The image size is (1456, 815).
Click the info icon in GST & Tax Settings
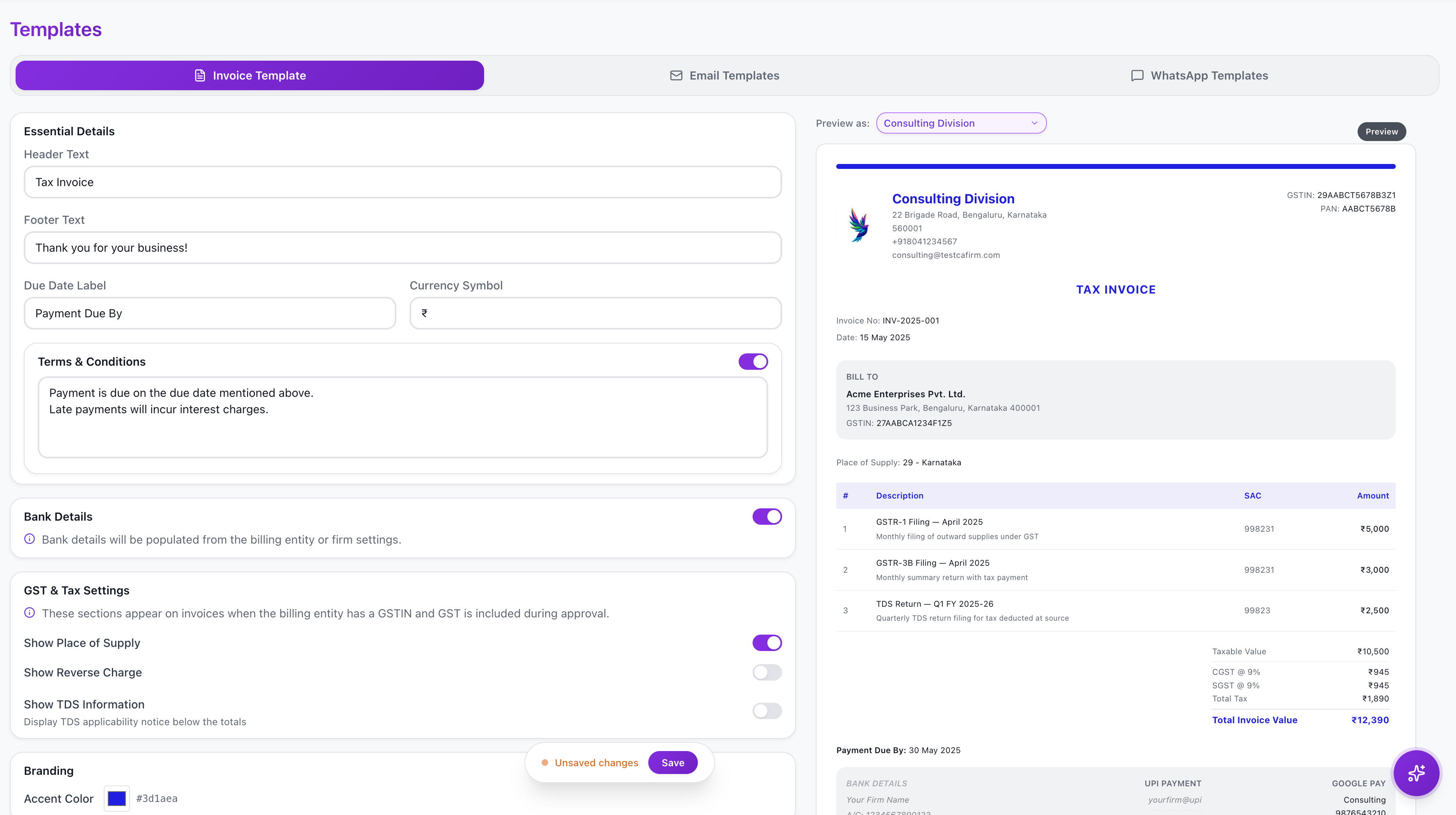pyautogui.click(x=30, y=612)
